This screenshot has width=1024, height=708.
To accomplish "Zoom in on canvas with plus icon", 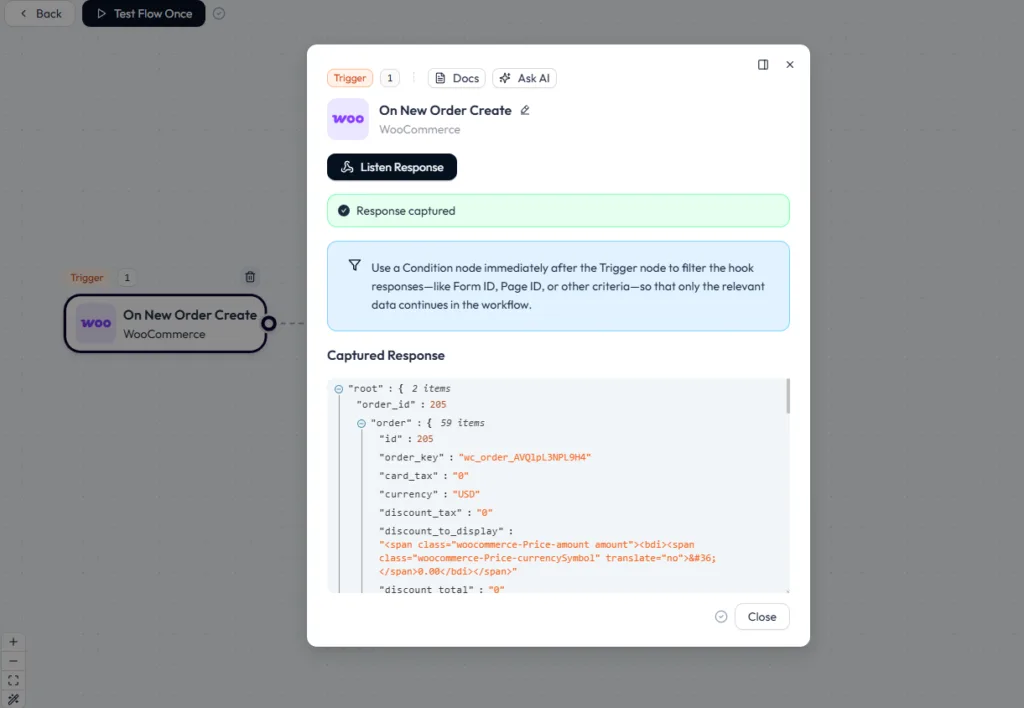I will (13, 642).
